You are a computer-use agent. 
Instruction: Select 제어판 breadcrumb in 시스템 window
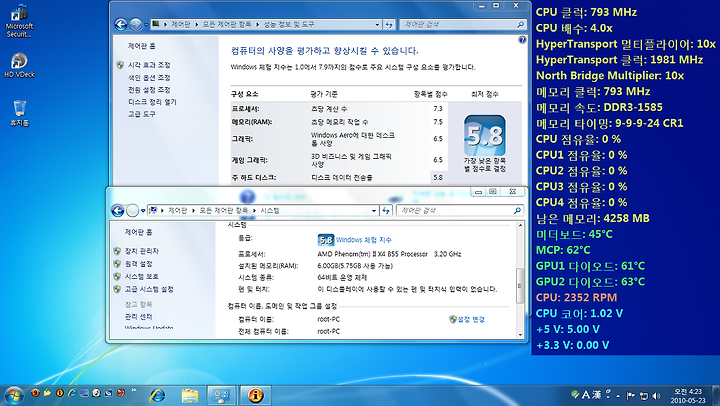[x=177, y=210]
